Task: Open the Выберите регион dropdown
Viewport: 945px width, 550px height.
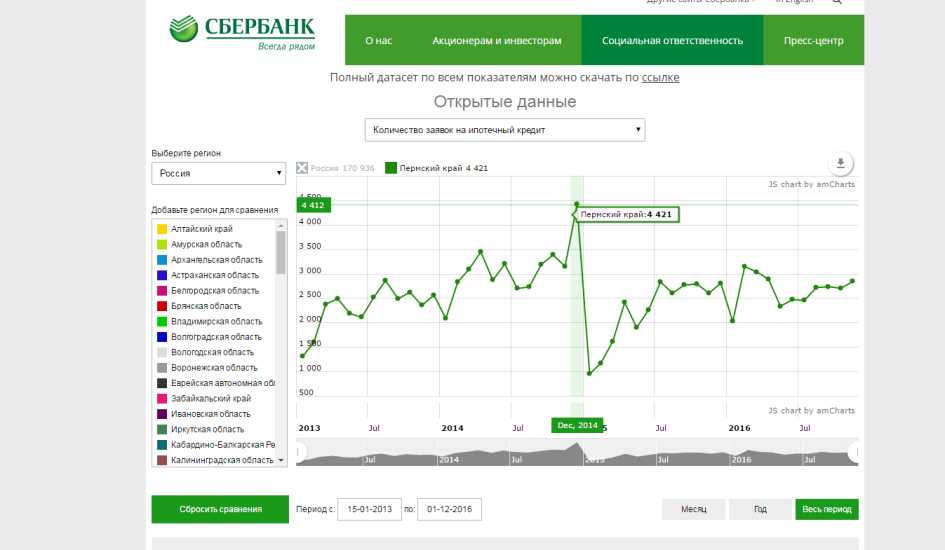Action: [218, 173]
